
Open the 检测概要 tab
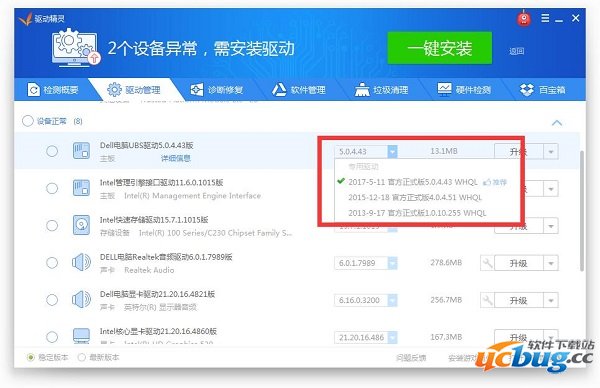point(53,90)
